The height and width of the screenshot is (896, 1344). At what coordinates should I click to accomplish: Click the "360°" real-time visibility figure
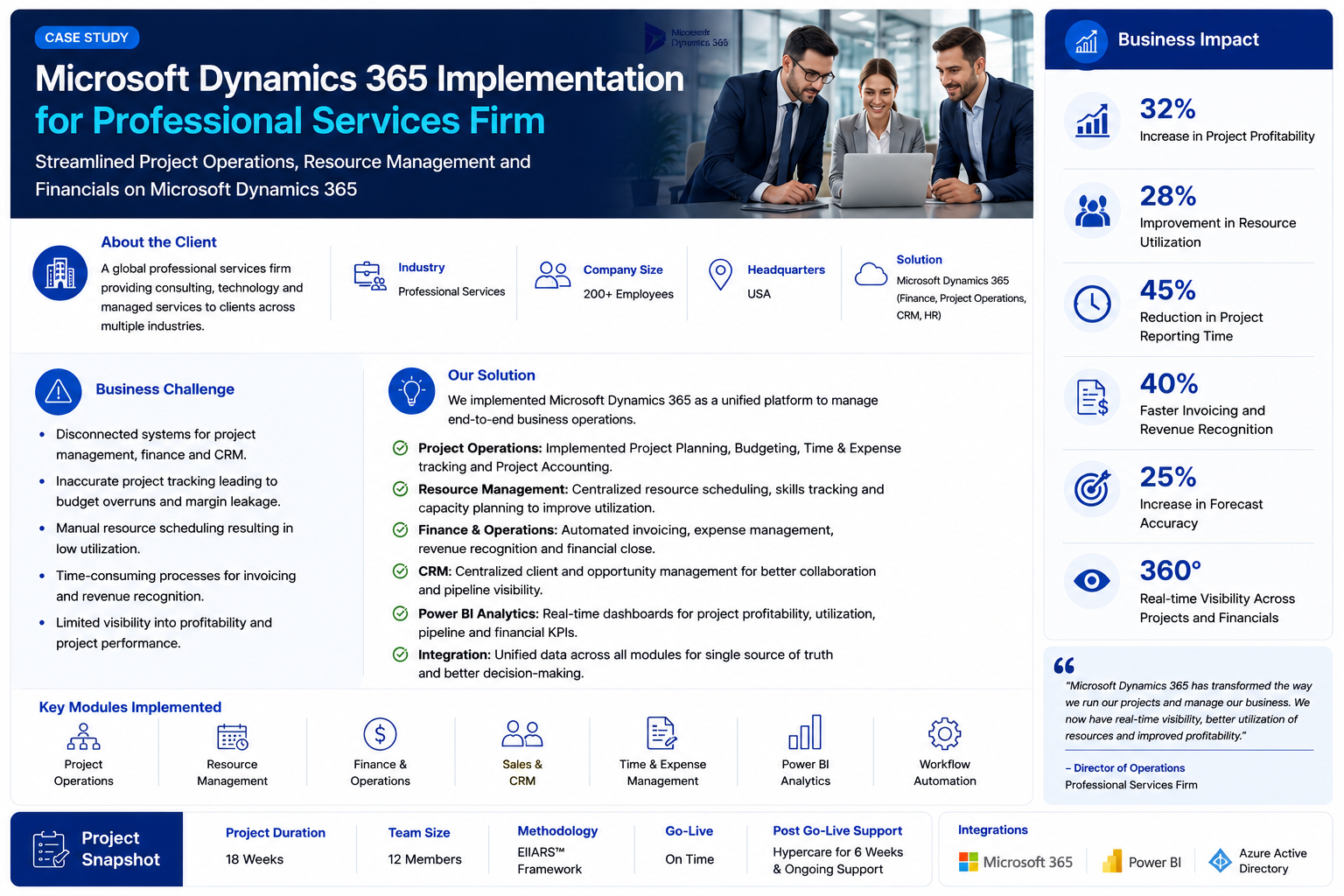(1171, 570)
